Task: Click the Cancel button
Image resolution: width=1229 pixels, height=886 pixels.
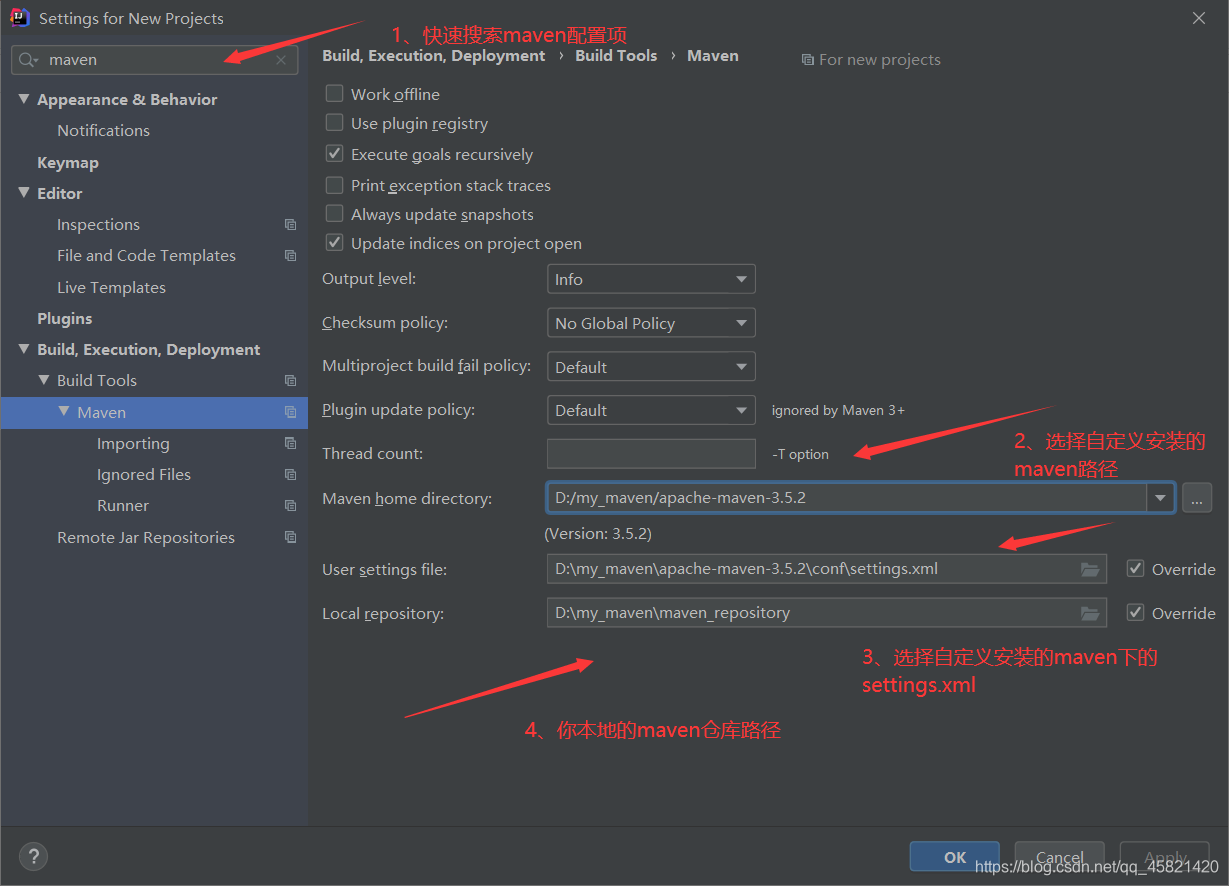Action: pyautogui.click(x=1060, y=857)
